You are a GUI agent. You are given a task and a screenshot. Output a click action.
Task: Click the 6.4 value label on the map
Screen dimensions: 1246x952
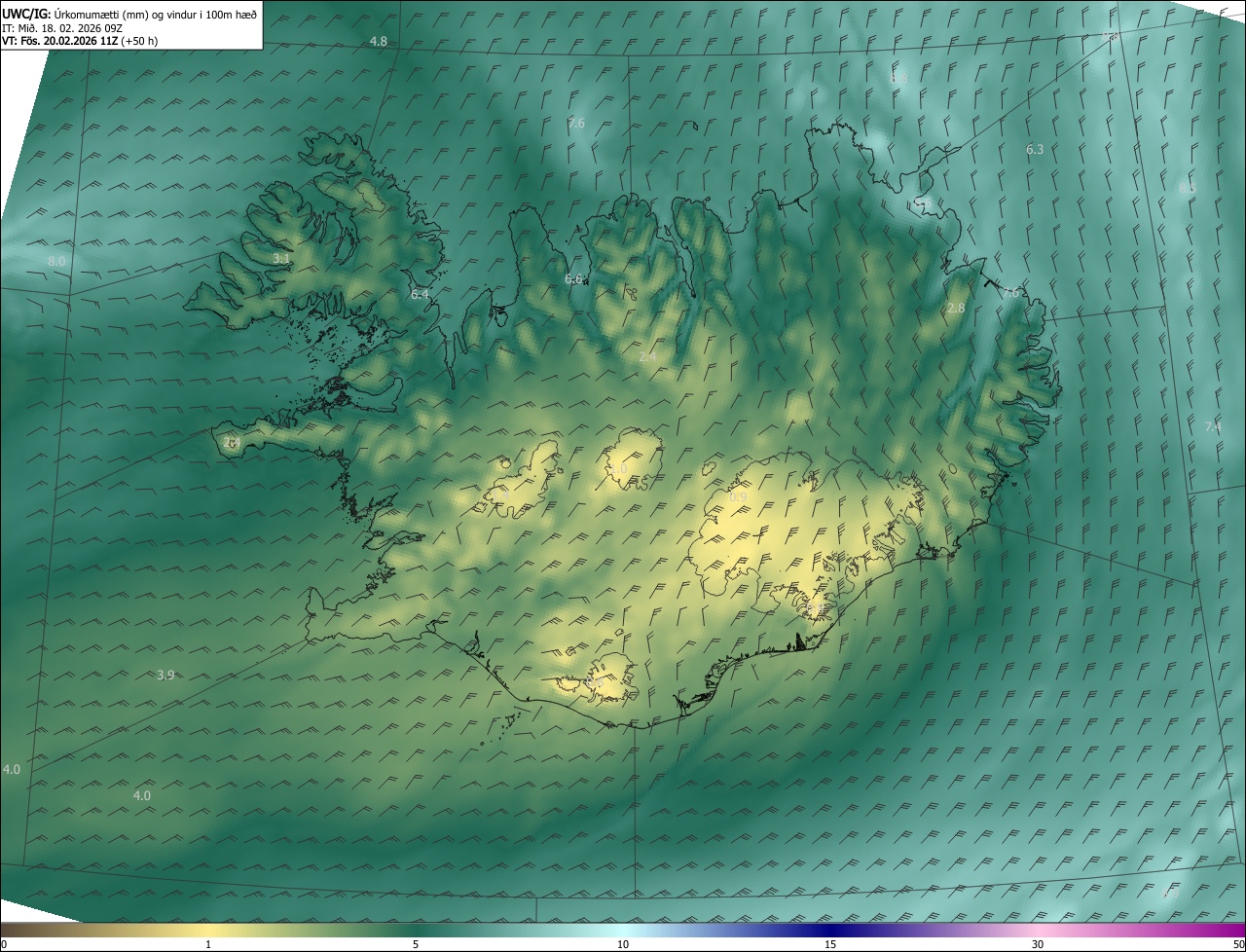click(x=420, y=294)
